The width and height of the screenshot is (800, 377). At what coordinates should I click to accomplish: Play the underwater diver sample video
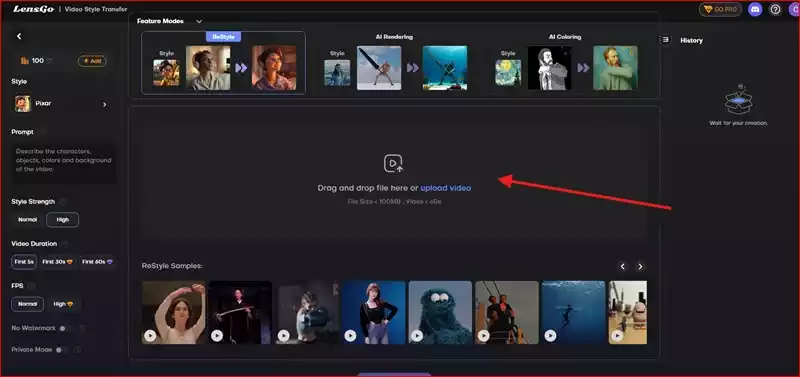click(x=550, y=335)
